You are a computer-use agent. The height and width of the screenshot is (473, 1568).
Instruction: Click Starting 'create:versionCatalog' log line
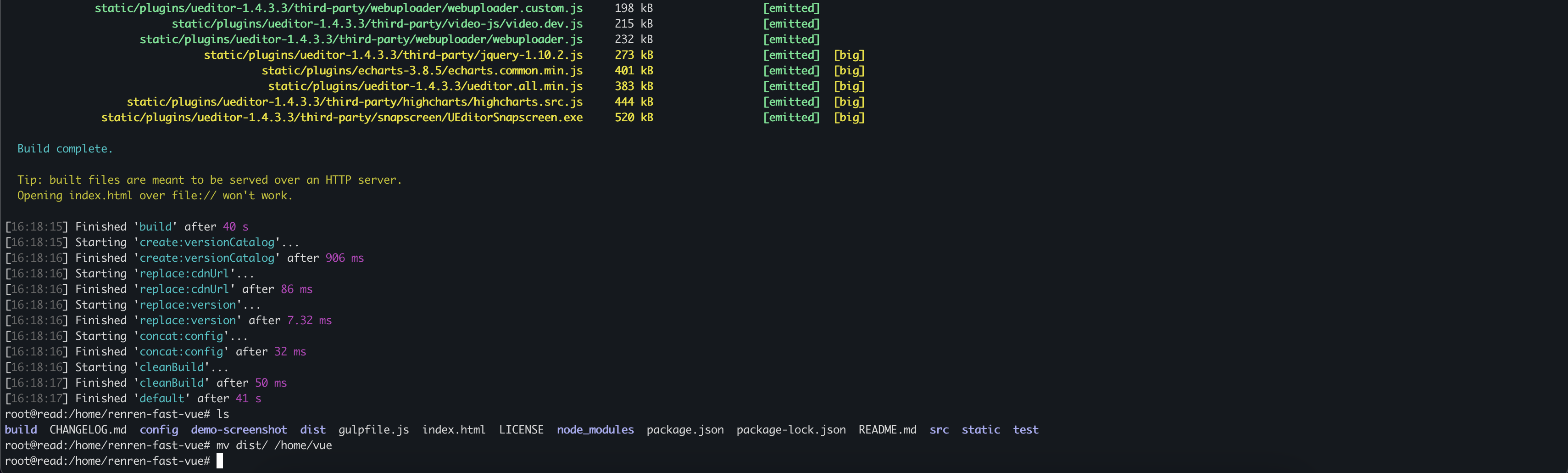pos(152,242)
